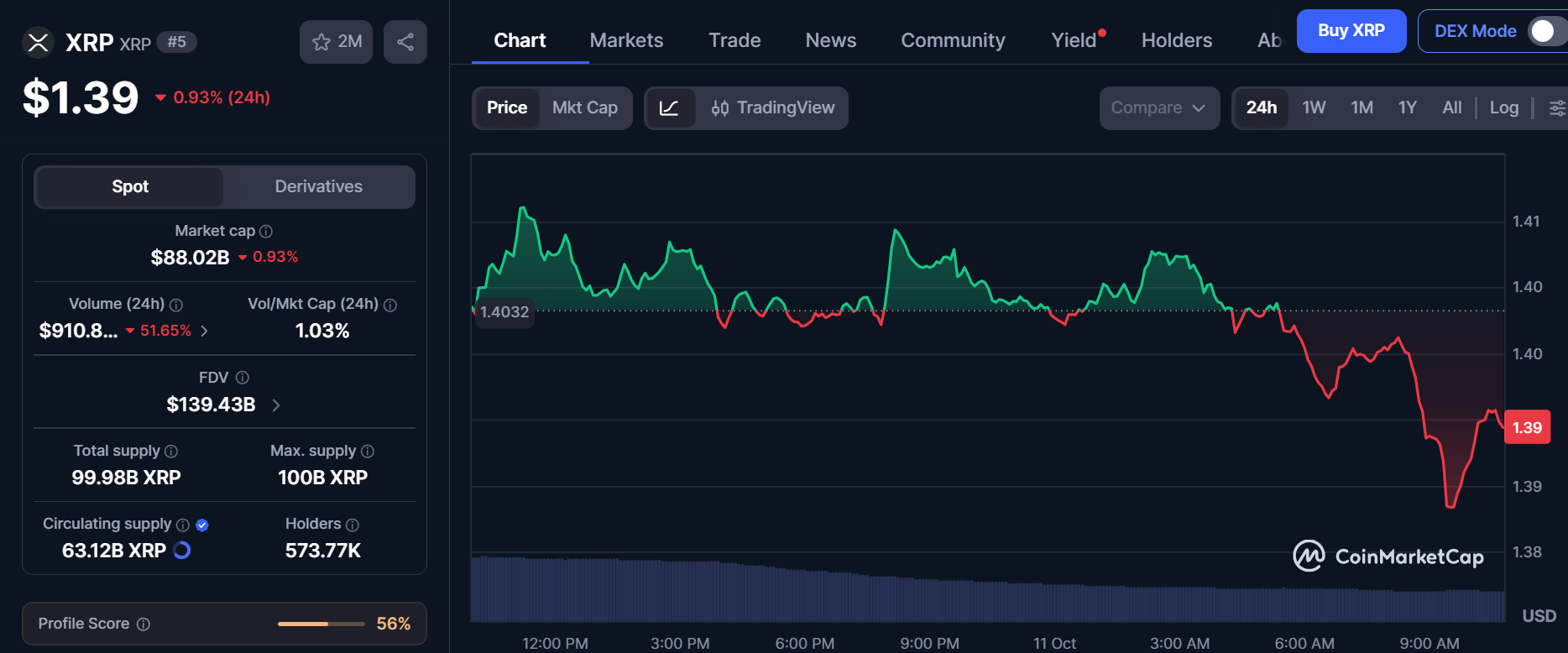Click the Profile Score info icon

click(x=144, y=624)
